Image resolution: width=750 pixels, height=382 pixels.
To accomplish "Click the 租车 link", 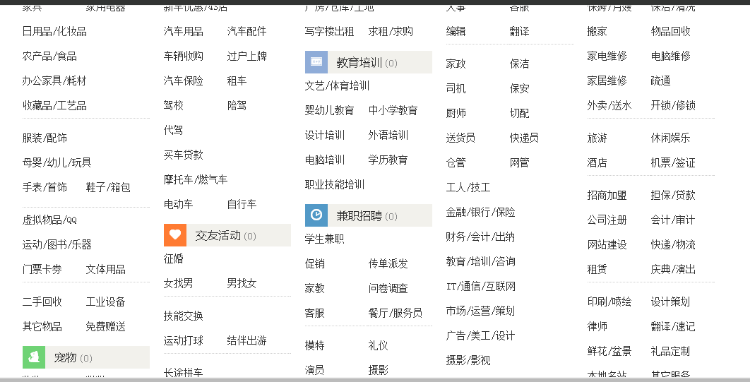I will (237, 81).
